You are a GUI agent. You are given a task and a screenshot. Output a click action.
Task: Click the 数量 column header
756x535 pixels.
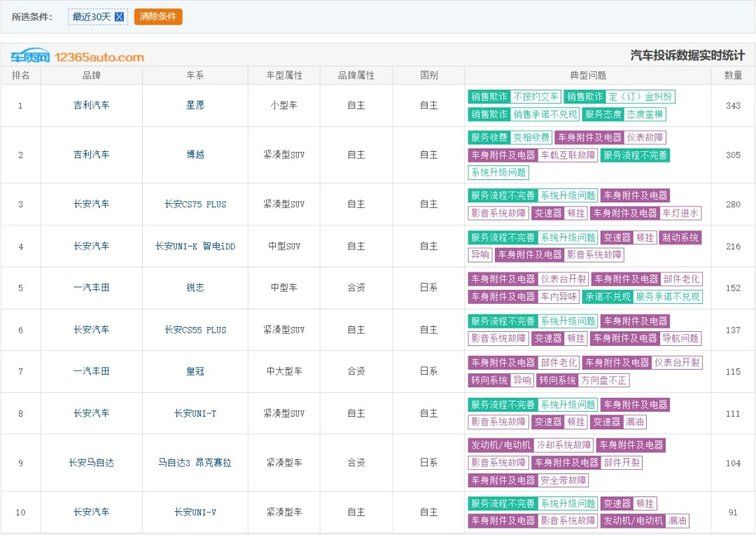click(733, 75)
